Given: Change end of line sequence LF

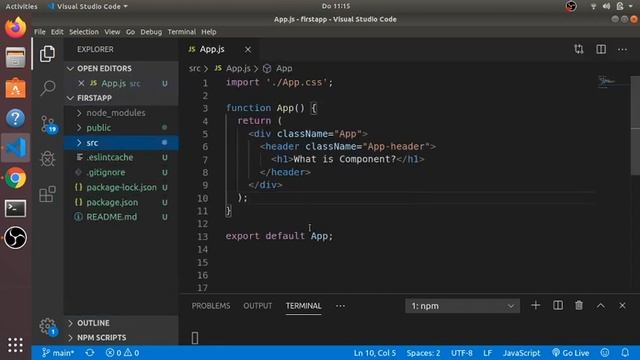Looking at the screenshot, I should 487,353.
